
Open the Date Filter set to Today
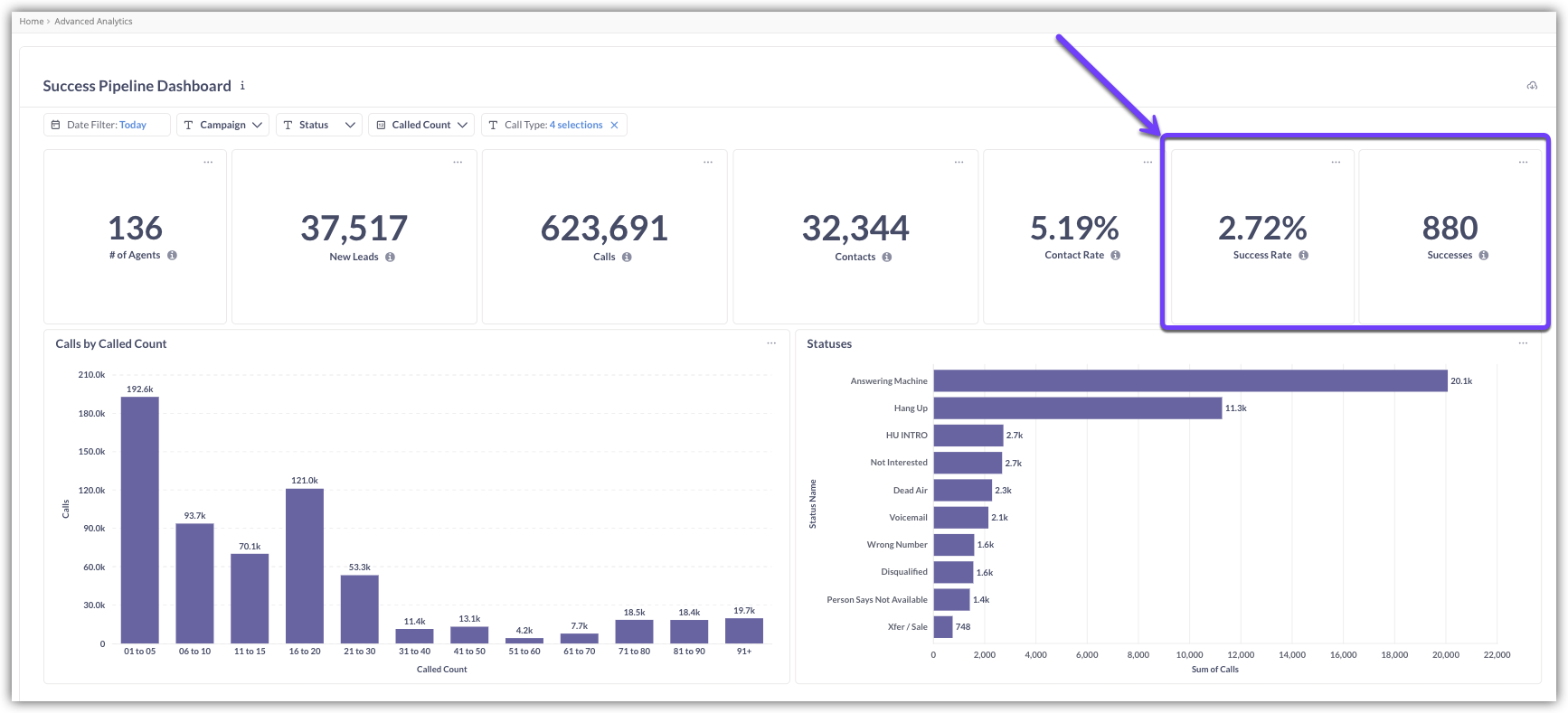[x=107, y=126]
